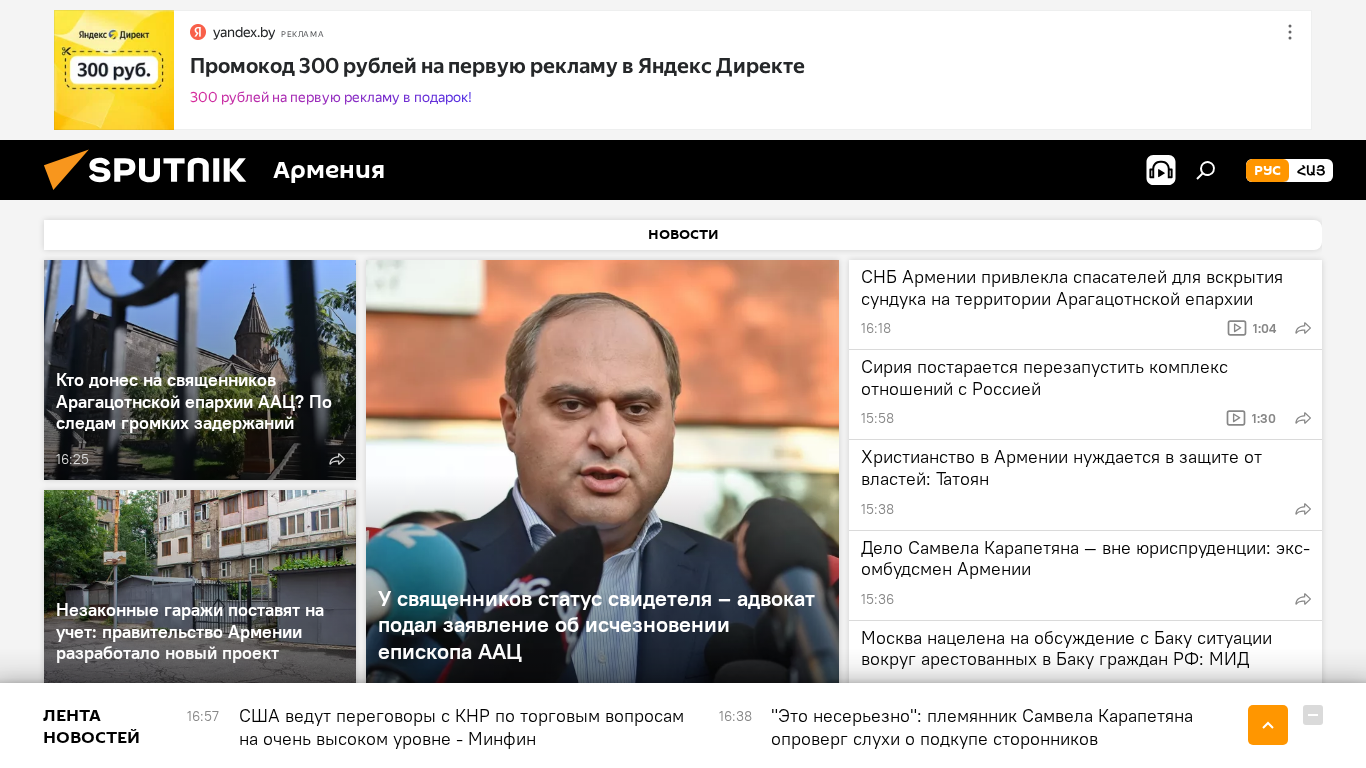The width and height of the screenshot is (1366, 768).
Task: Open the НОВОСТИ section tab
Action: point(683,235)
